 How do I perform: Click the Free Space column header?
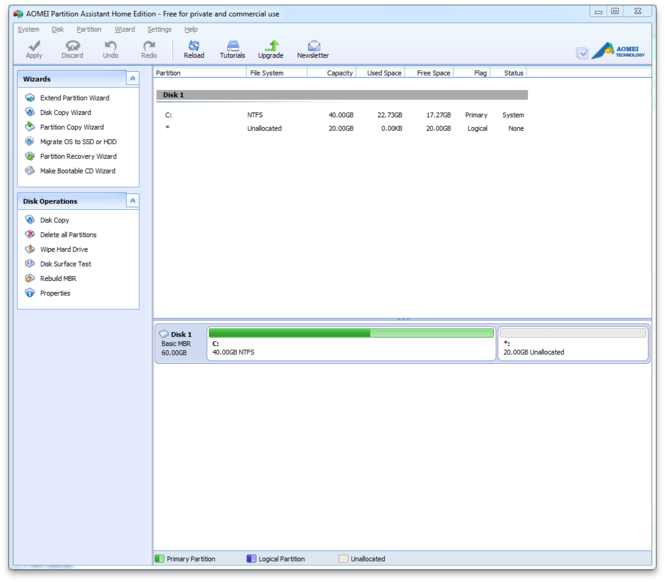[430, 73]
